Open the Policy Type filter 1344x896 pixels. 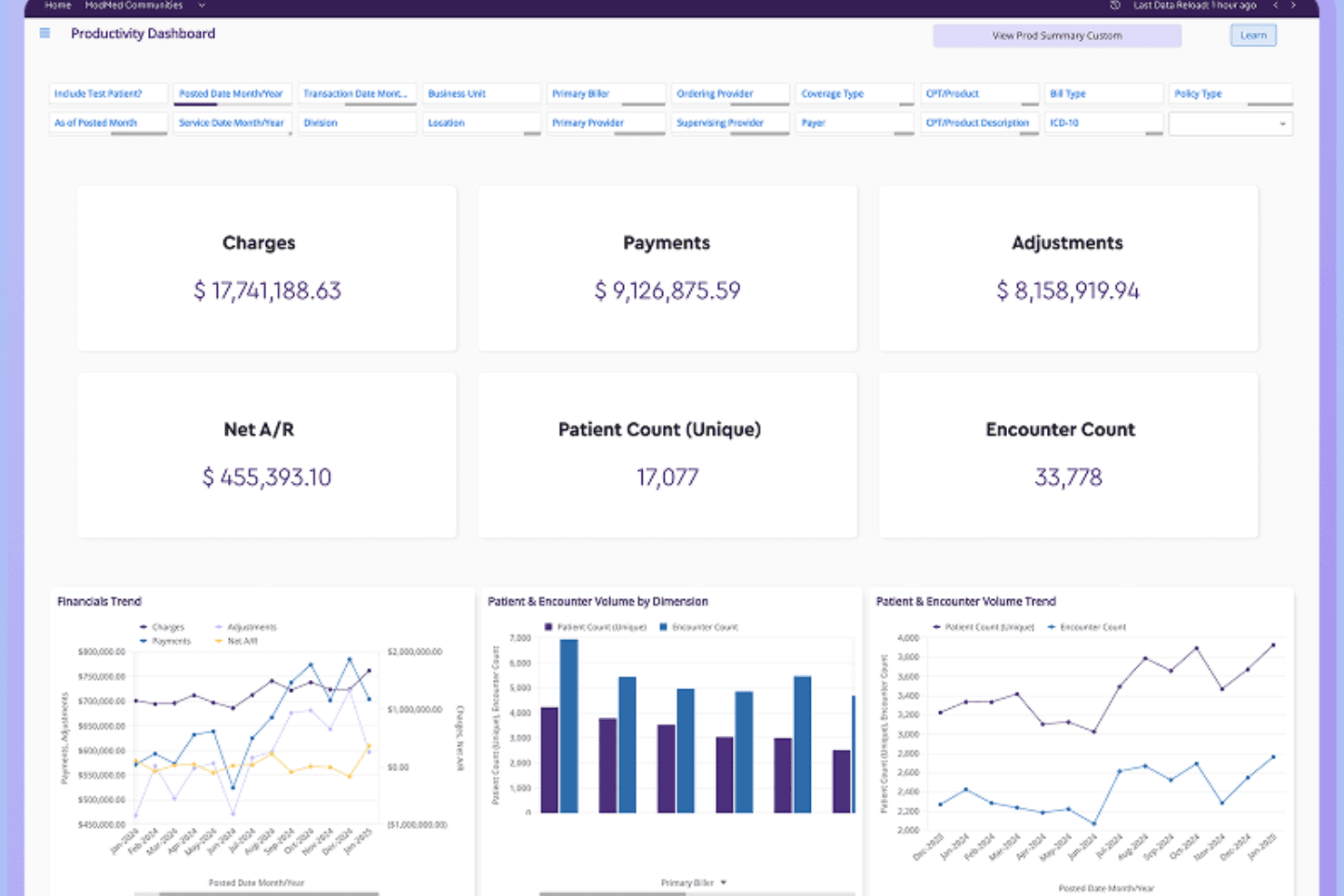click(1230, 94)
